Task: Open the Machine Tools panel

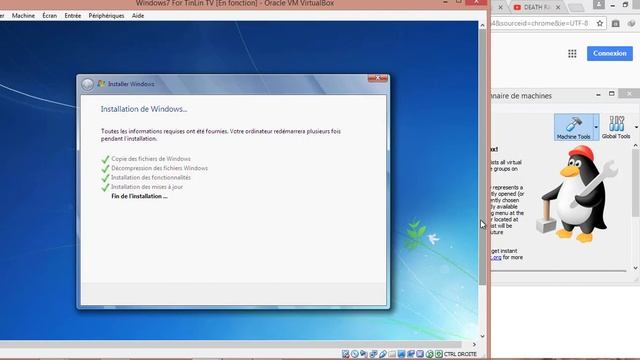Action: [573, 127]
